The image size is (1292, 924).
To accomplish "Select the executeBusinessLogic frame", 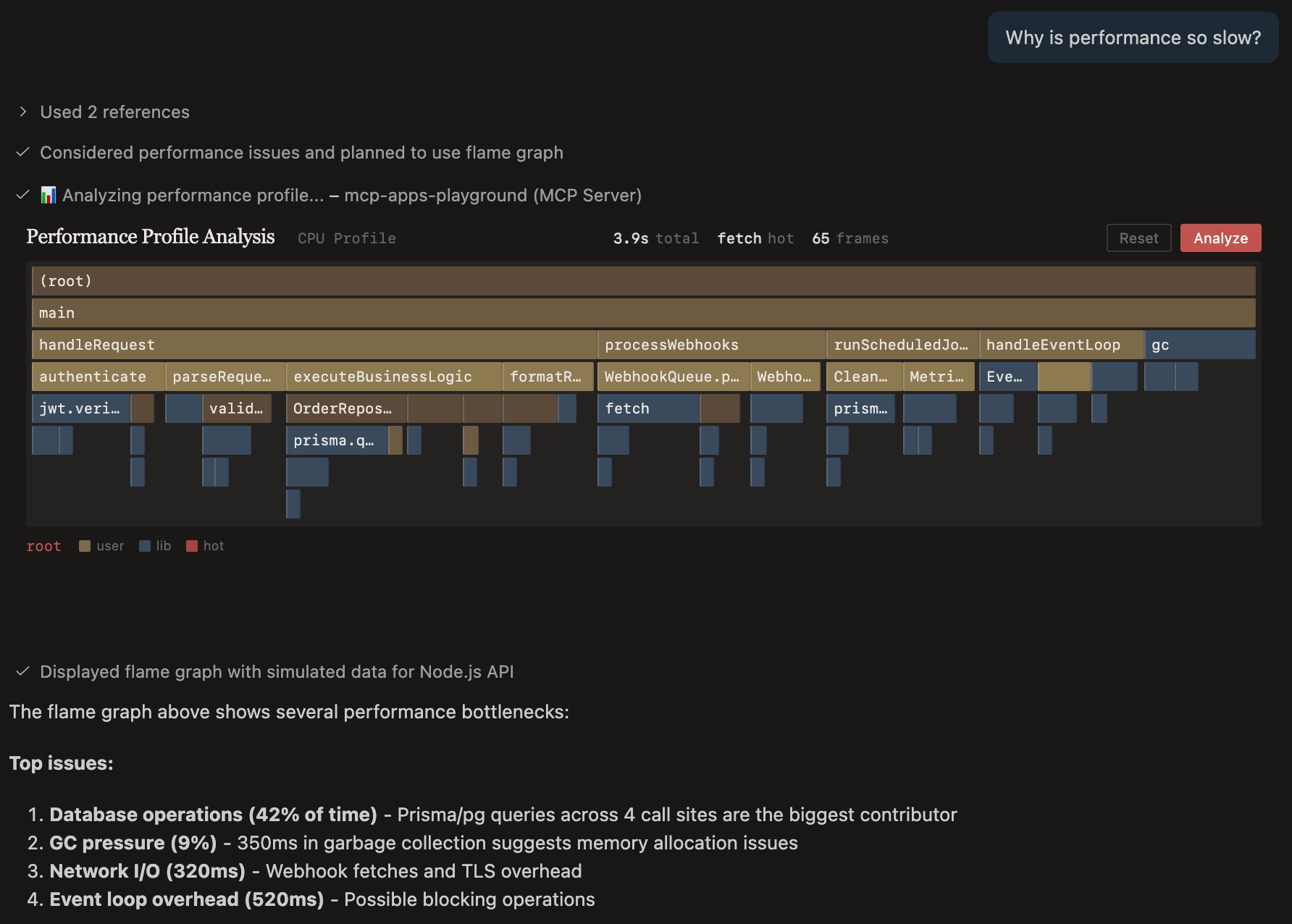I will 393,376.
